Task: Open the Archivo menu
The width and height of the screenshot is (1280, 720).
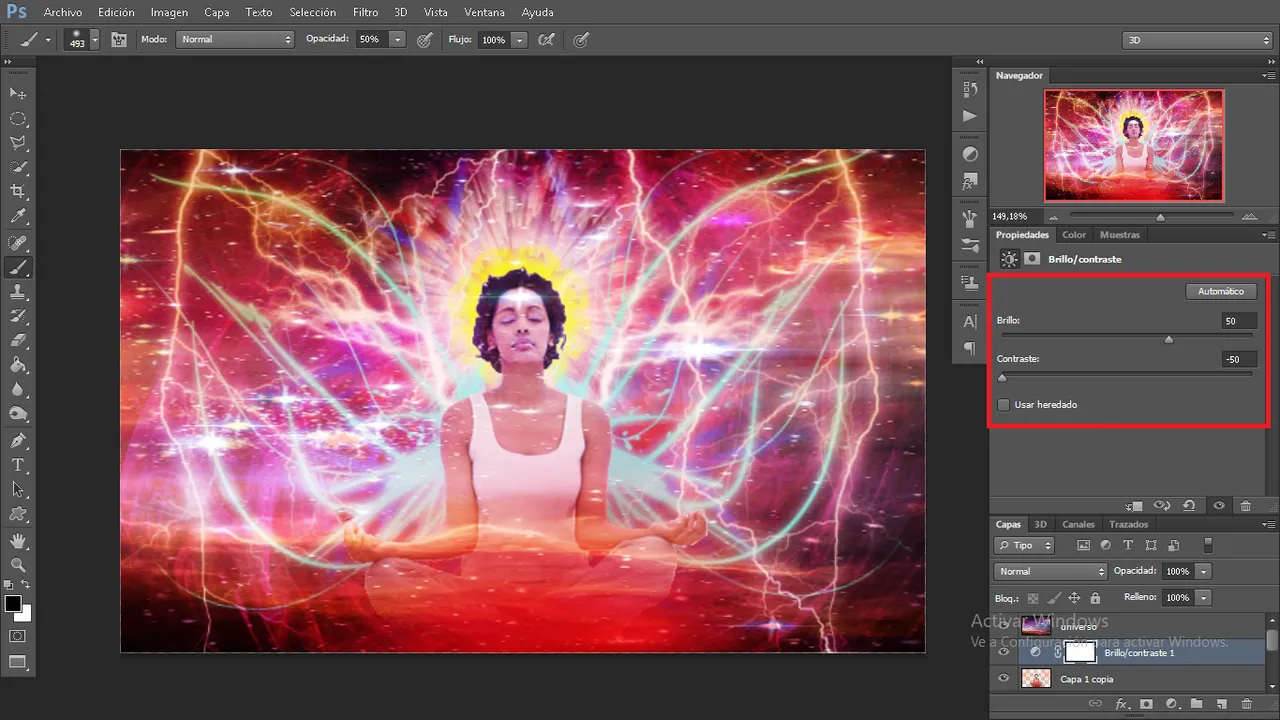Action: [x=63, y=12]
